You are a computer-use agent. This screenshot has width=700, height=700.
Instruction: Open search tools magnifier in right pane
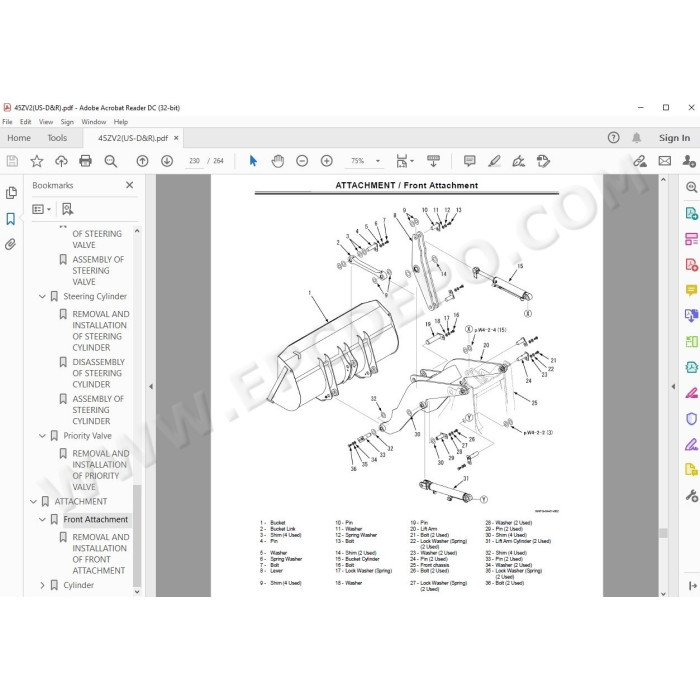[691, 188]
